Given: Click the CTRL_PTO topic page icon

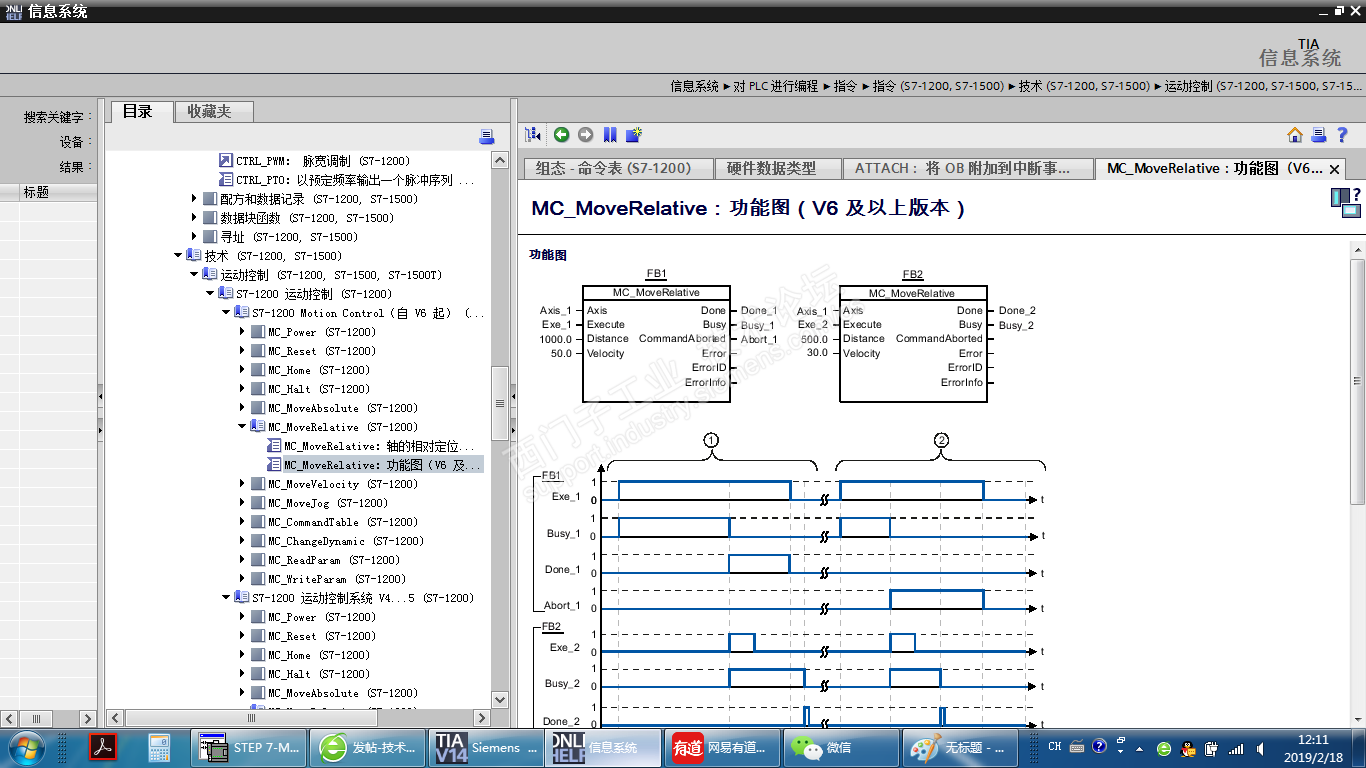Looking at the screenshot, I should click(x=225, y=180).
